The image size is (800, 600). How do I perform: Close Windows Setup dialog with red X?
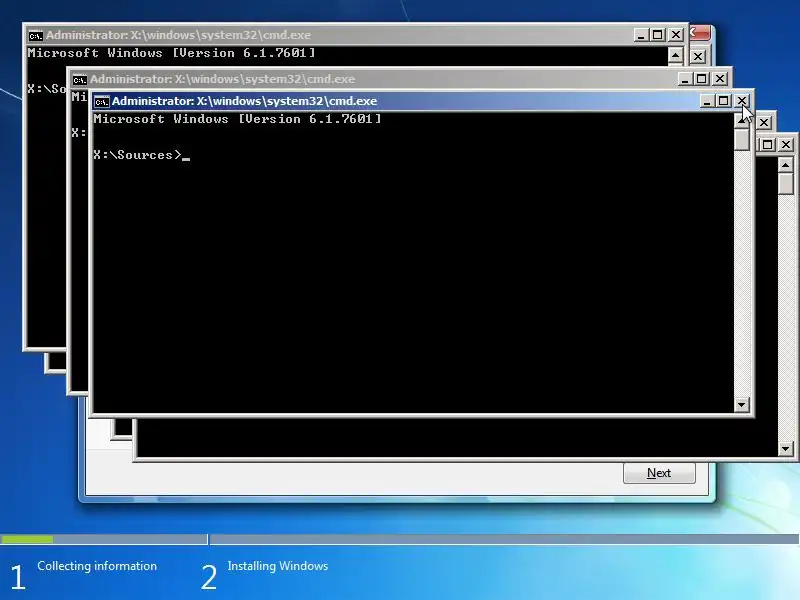click(699, 33)
